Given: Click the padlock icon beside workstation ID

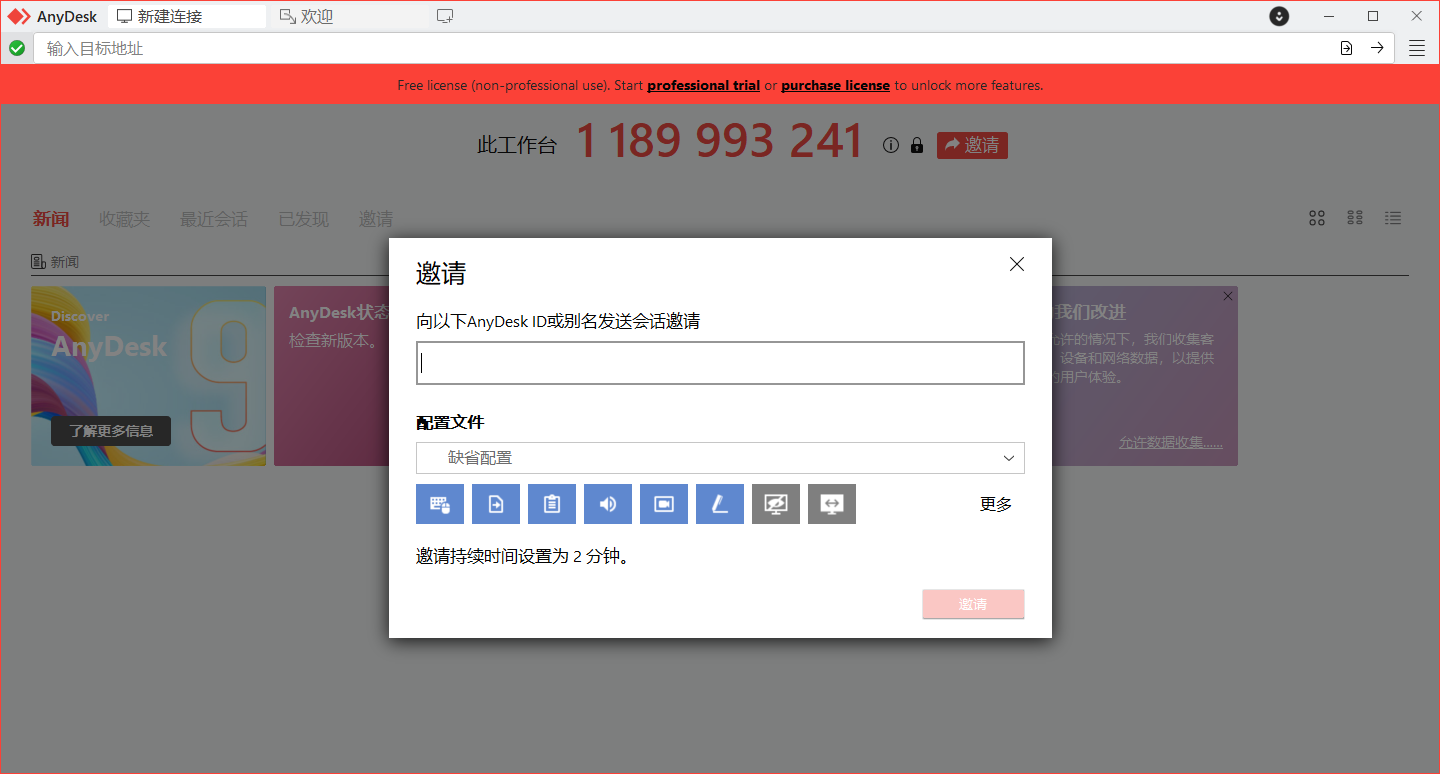Looking at the screenshot, I should (x=917, y=146).
